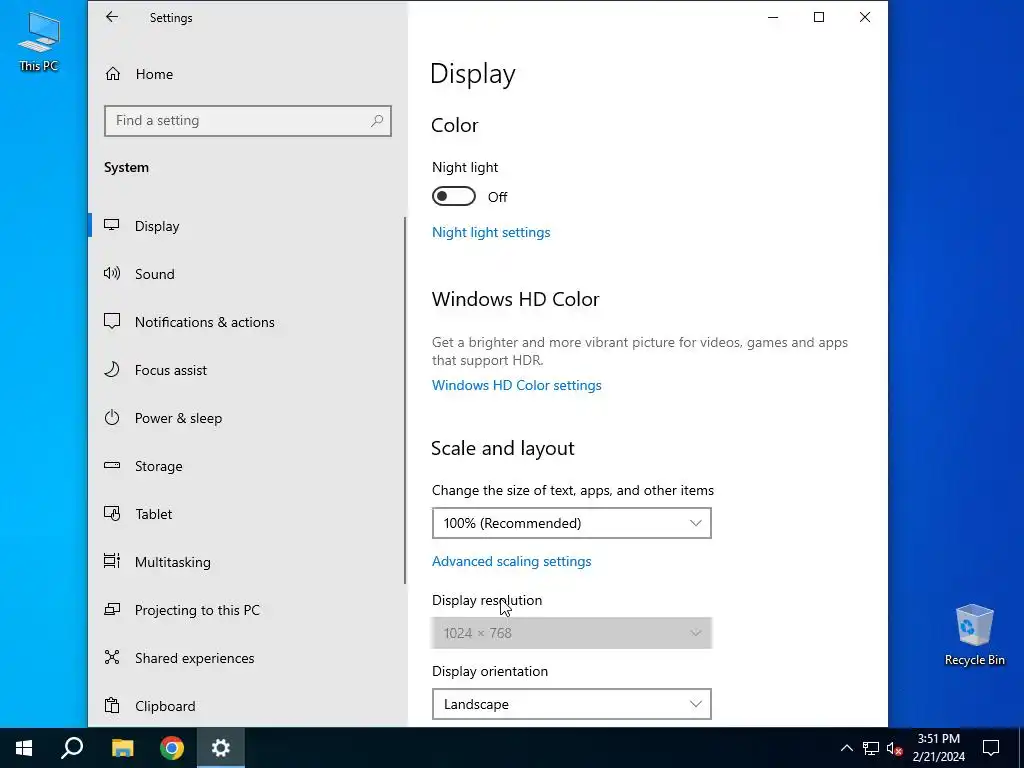
Task: Open the text size scaling dropdown
Action: click(x=571, y=523)
